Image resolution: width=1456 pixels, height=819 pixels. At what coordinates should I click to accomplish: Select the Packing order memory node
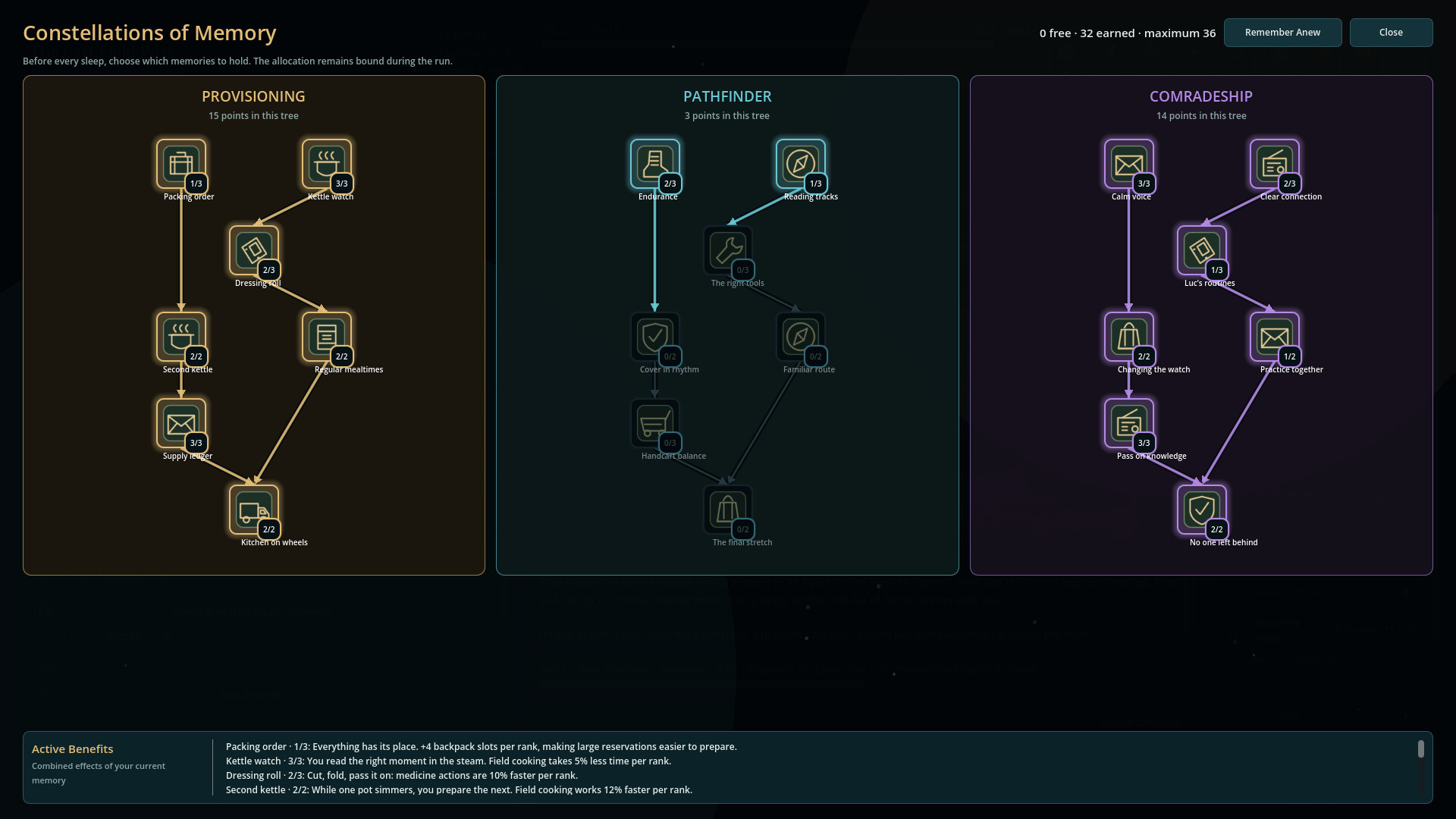pos(180,163)
